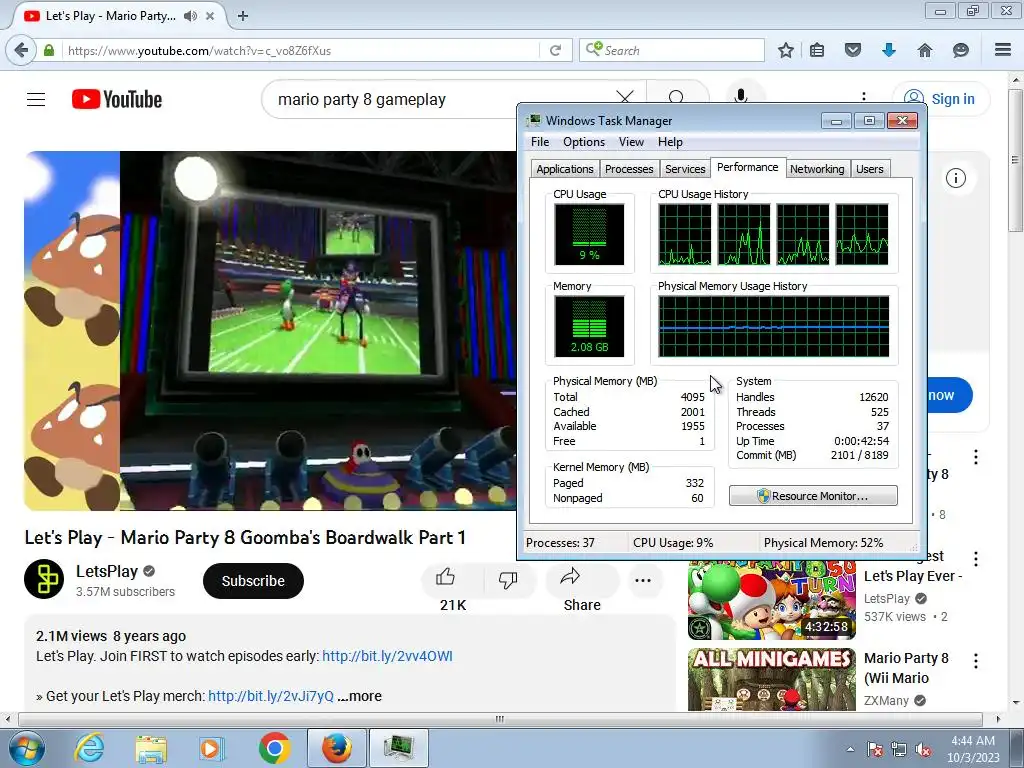Open options for Let's Play Ever video

[x=976, y=558]
